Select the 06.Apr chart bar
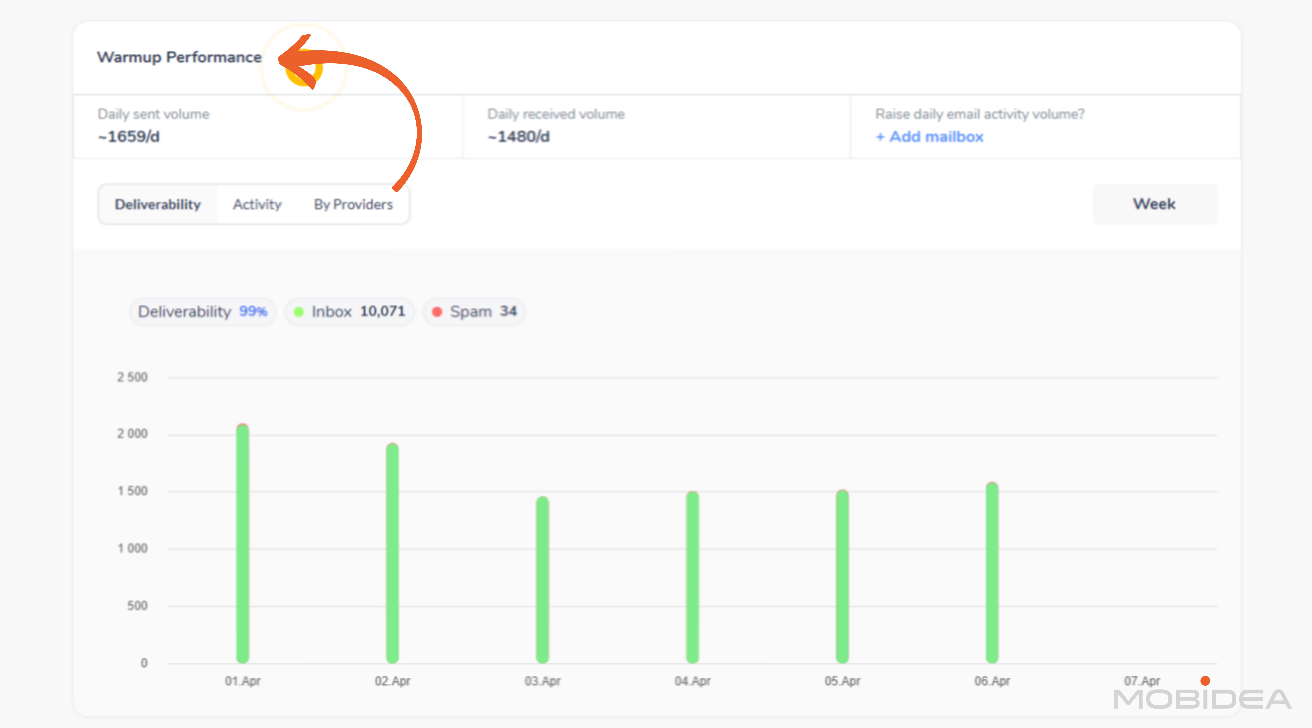The image size is (1312, 728). [992, 573]
